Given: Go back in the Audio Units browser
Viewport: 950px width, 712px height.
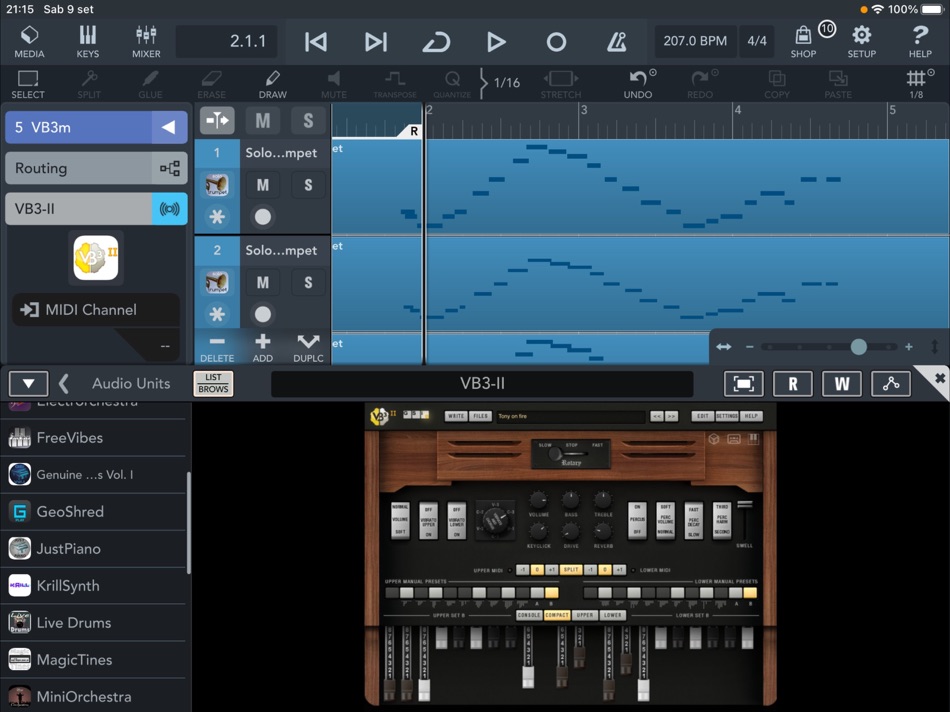Looking at the screenshot, I should (62, 383).
